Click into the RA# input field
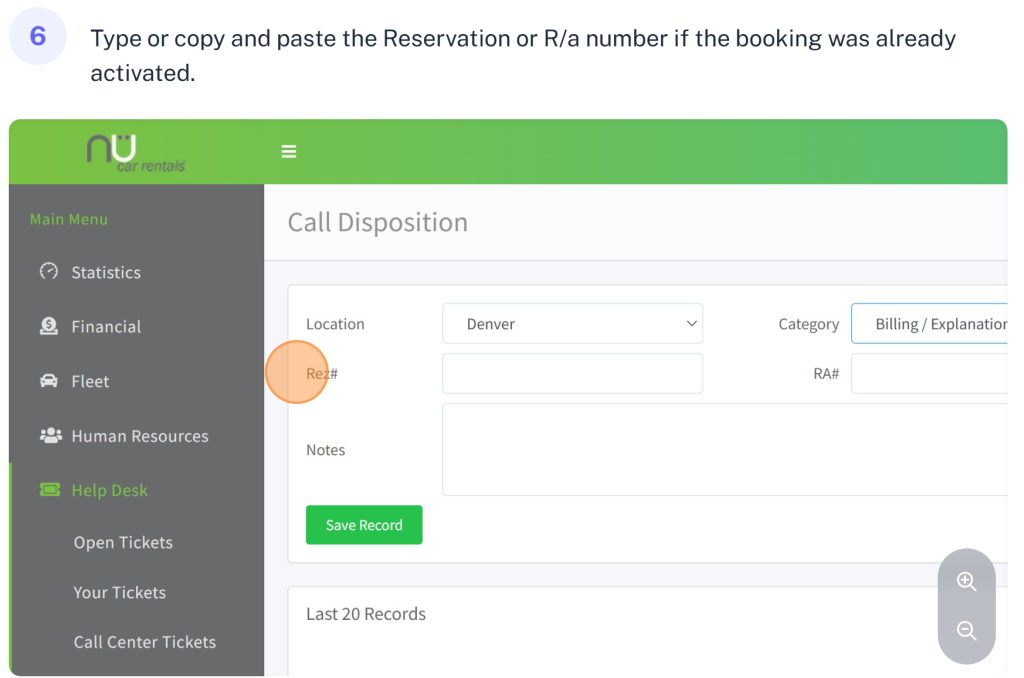 pyautogui.click(x=929, y=373)
